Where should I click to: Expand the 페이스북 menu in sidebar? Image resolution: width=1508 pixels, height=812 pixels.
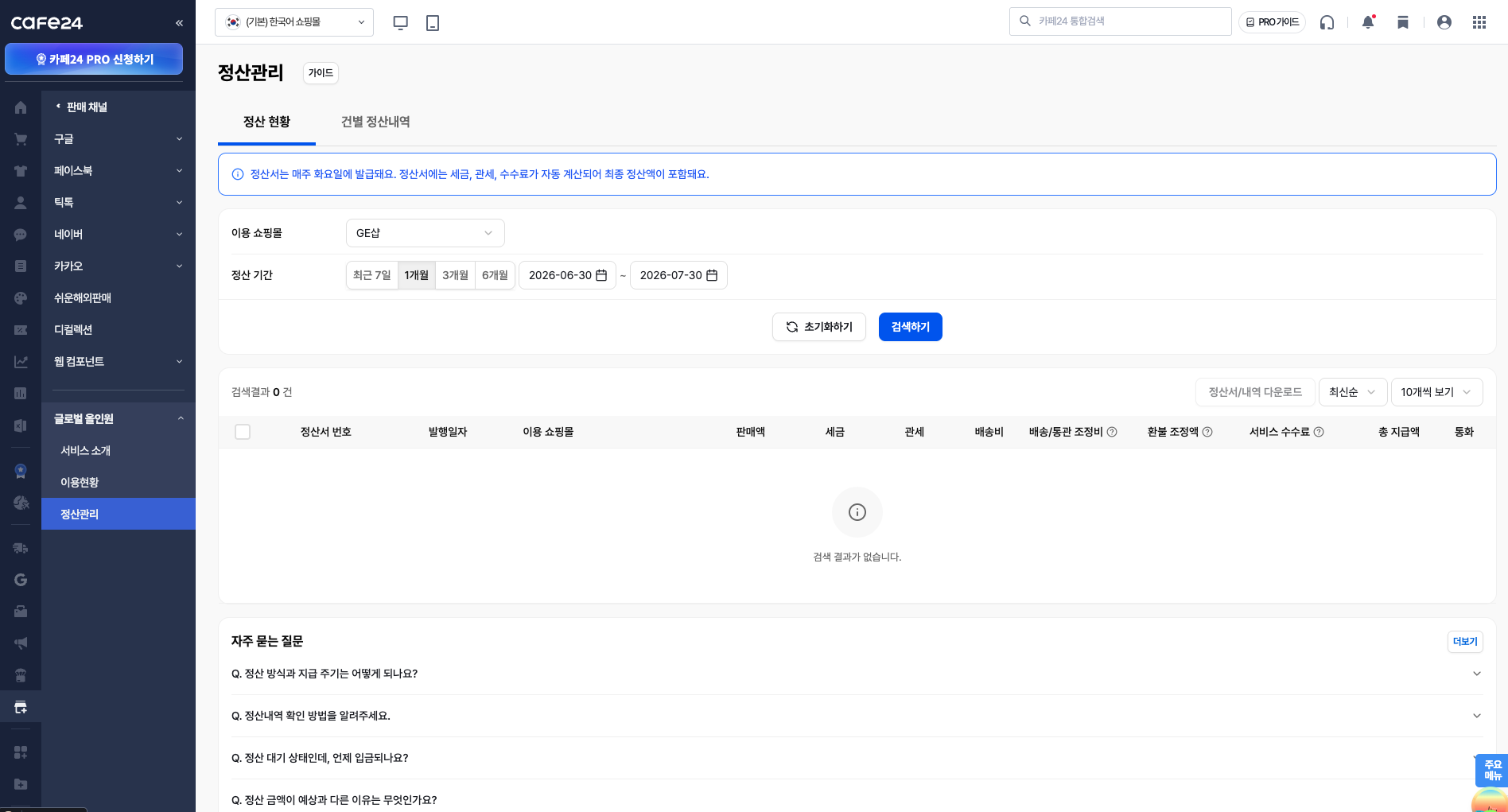point(119,171)
